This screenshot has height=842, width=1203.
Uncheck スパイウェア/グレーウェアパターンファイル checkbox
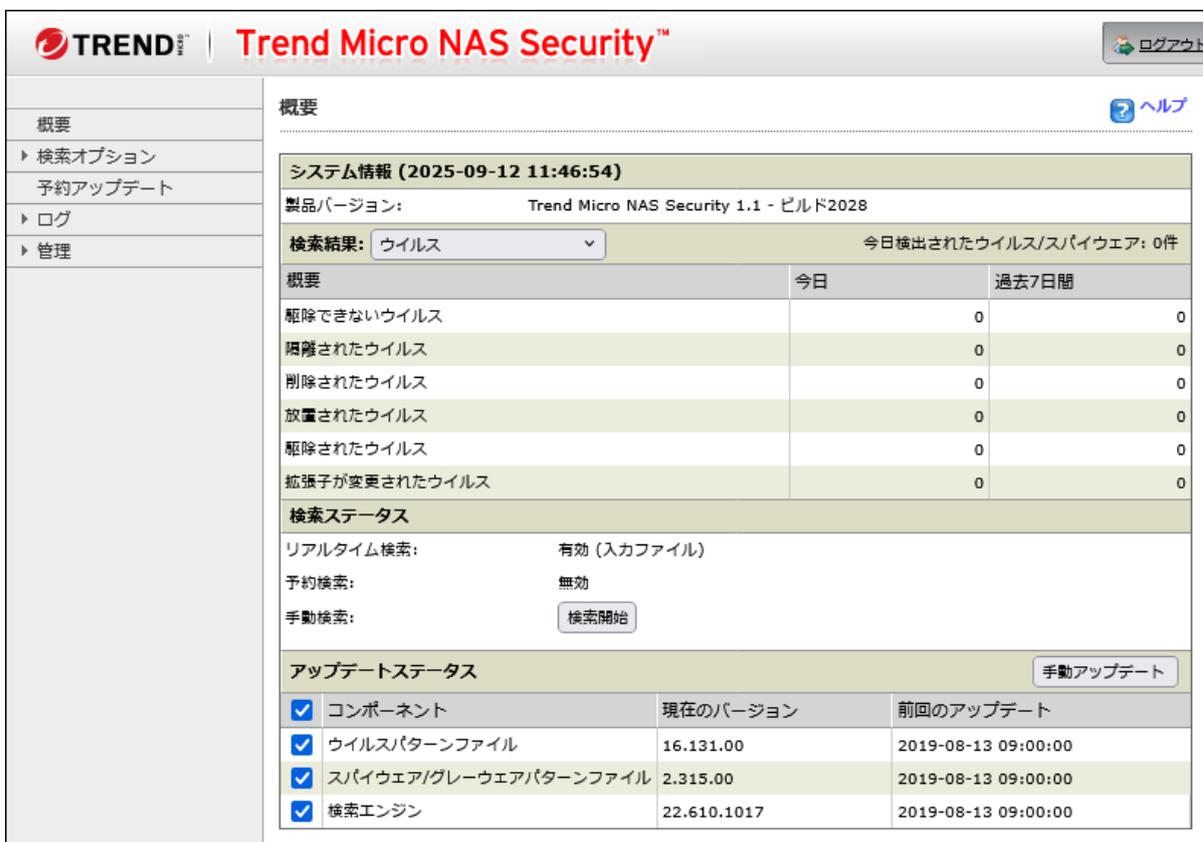click(x=301, y=776)
